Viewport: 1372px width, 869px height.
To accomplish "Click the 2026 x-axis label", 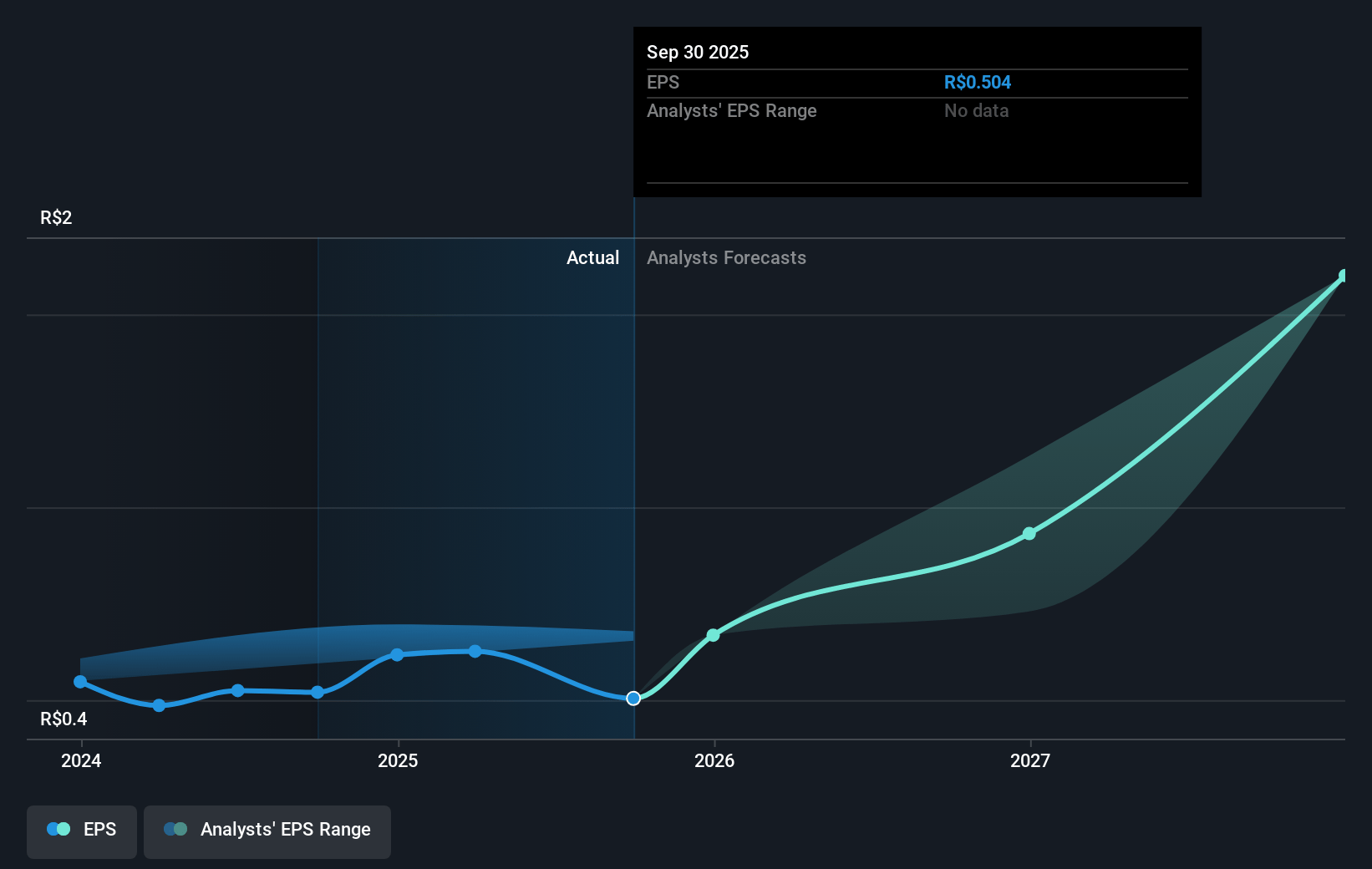I will click(x=714, y=760).
